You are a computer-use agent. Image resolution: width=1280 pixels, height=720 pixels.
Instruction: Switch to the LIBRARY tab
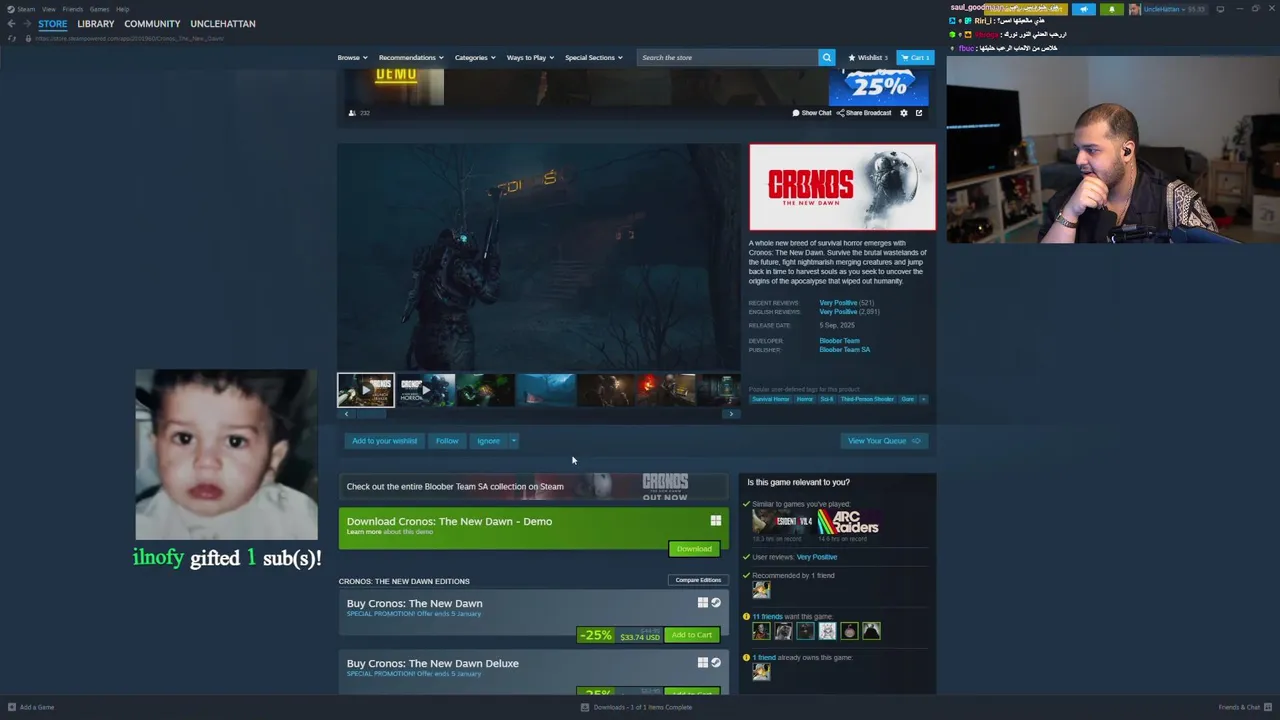pos(96,24)
